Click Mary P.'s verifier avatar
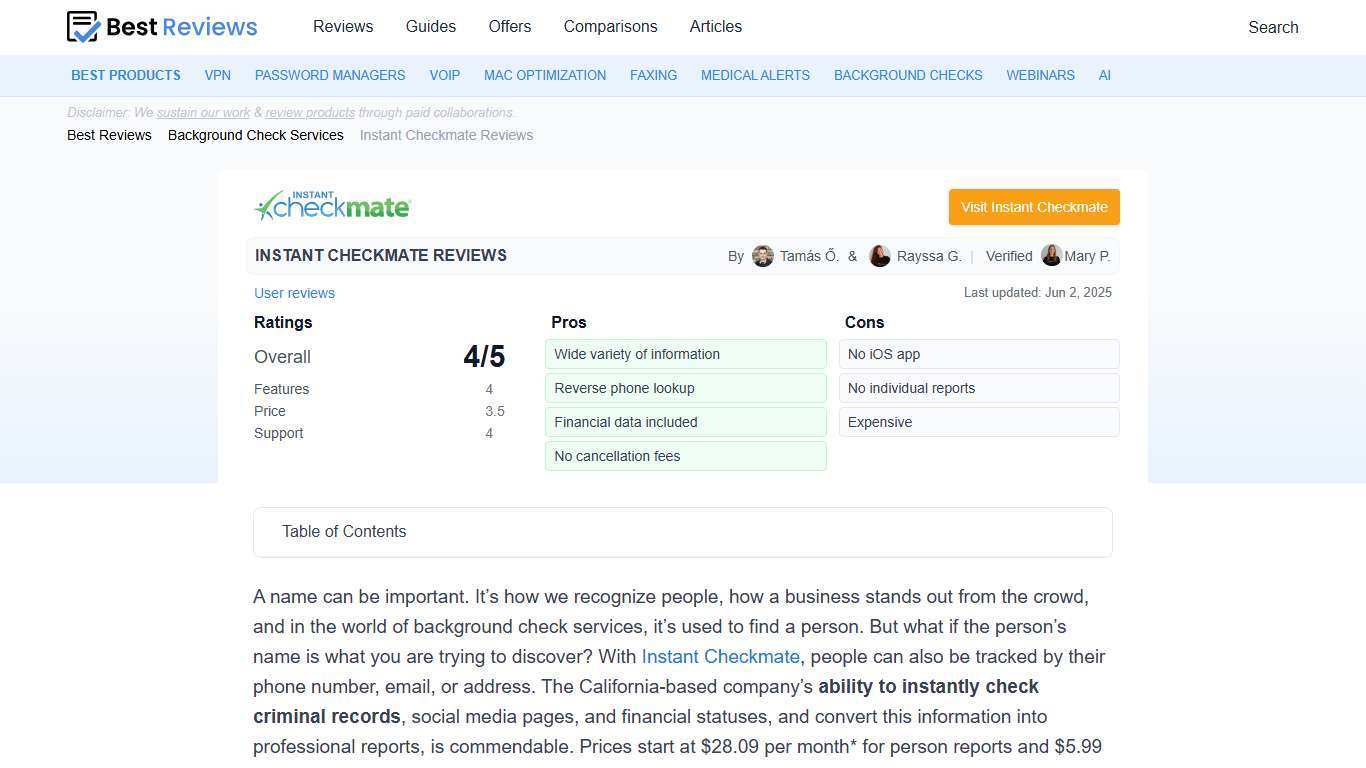Screen dimensions: 1366x768 tap(1051, 256)
